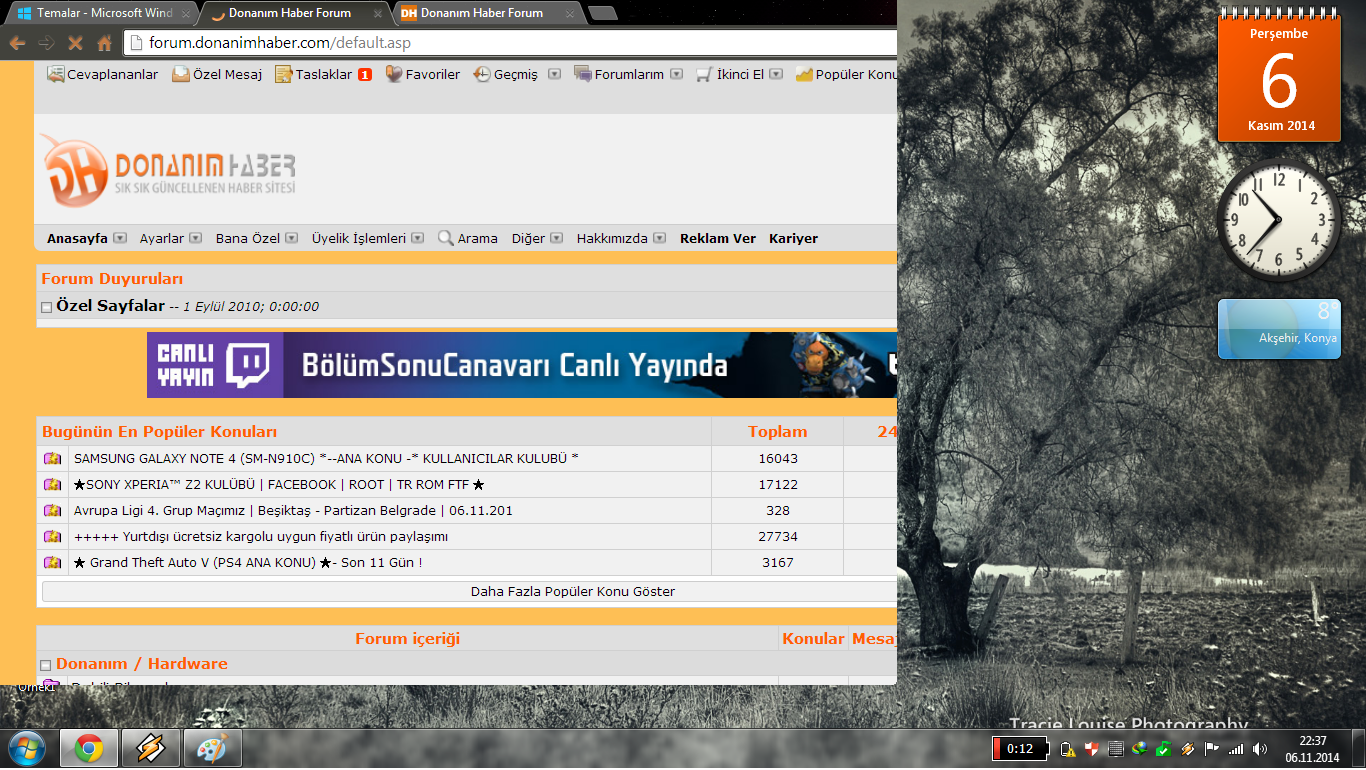This screenshot has width=1366, height=770.
Task: Click Kariyer in the navigation bar
Action: click(x=793, y=238)
